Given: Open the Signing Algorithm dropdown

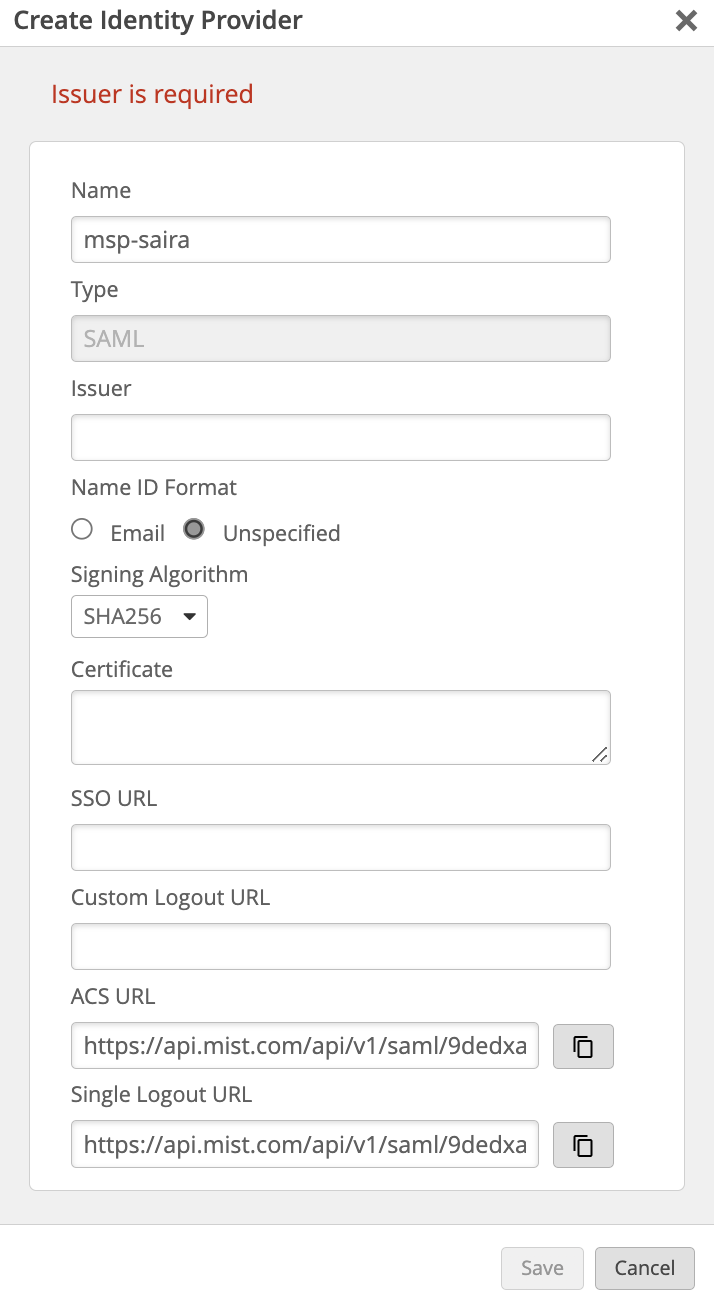Looking at the screenshot, I should pos(139,616).
